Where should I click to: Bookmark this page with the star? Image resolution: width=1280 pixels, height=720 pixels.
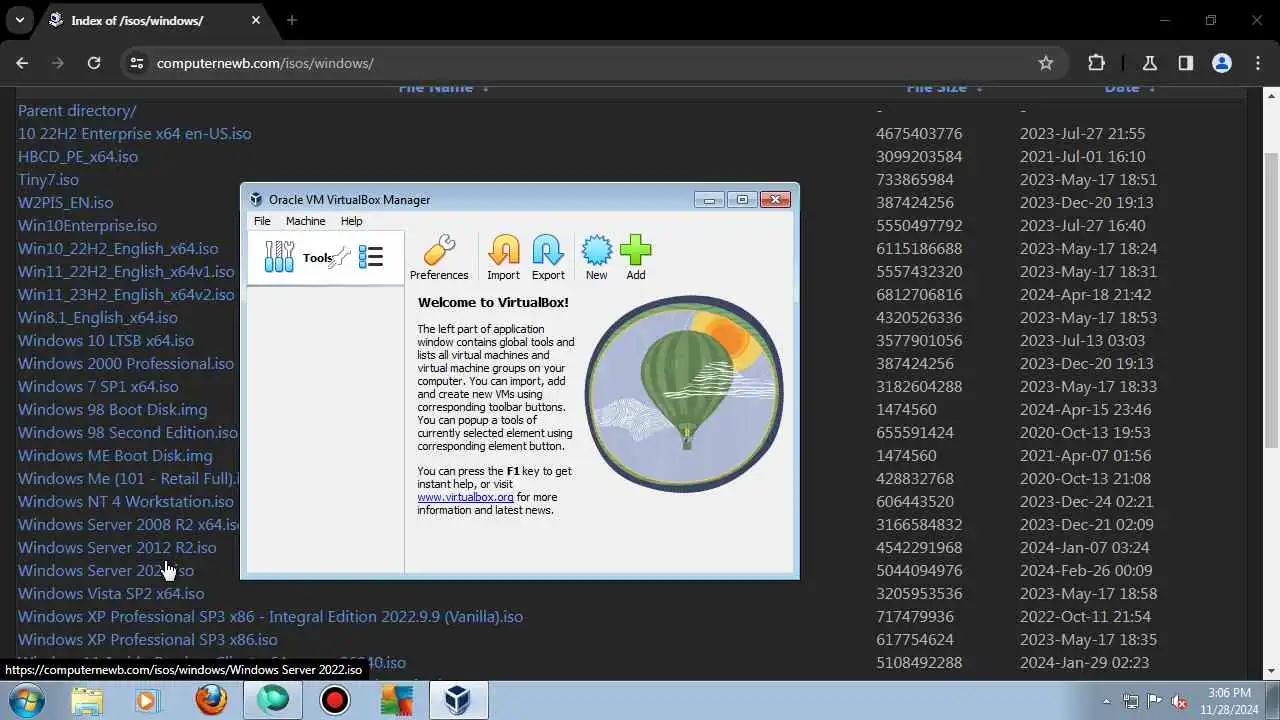pos(1046,63)
